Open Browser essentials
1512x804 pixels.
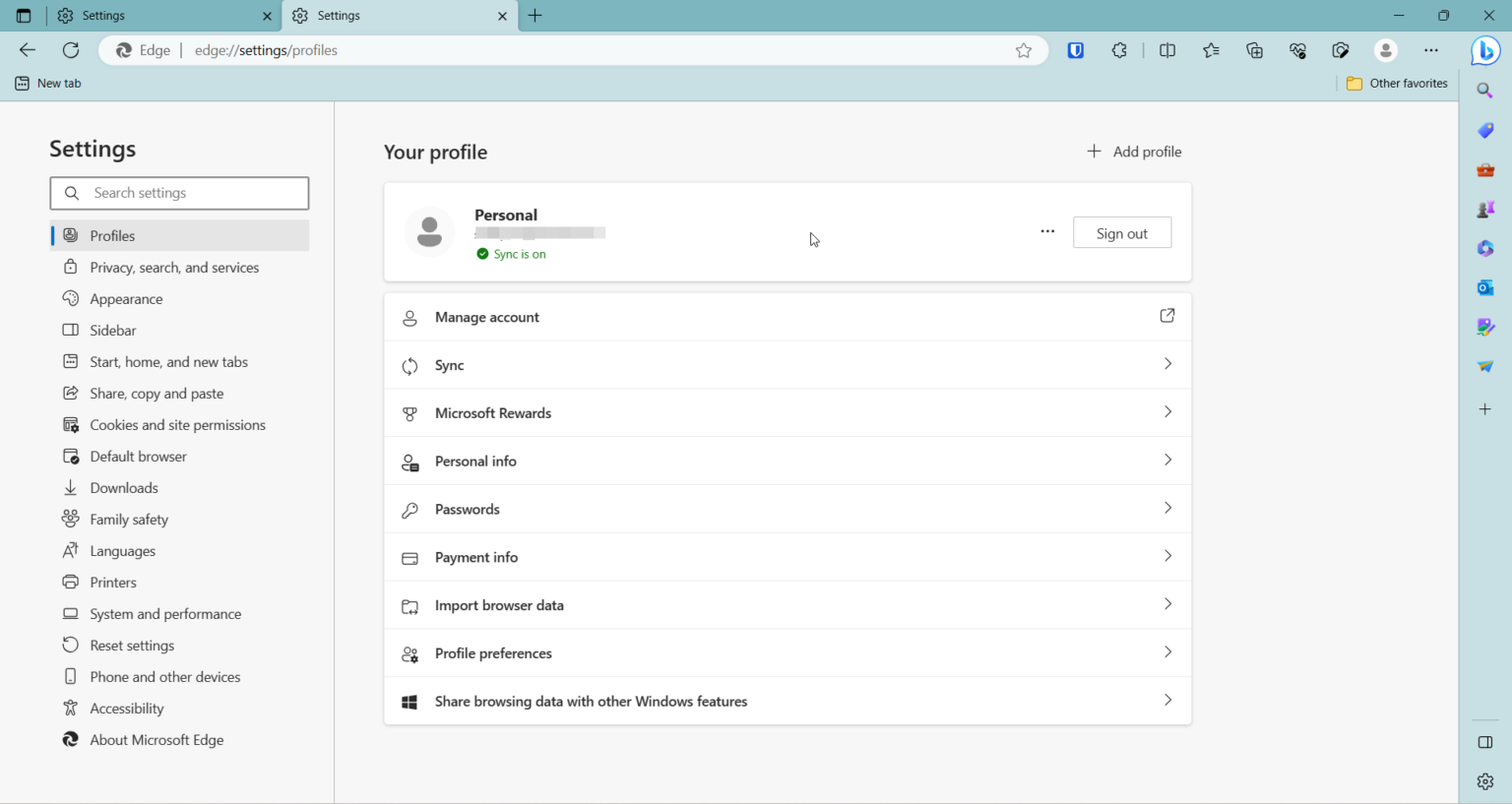(x=1297, y=50)
